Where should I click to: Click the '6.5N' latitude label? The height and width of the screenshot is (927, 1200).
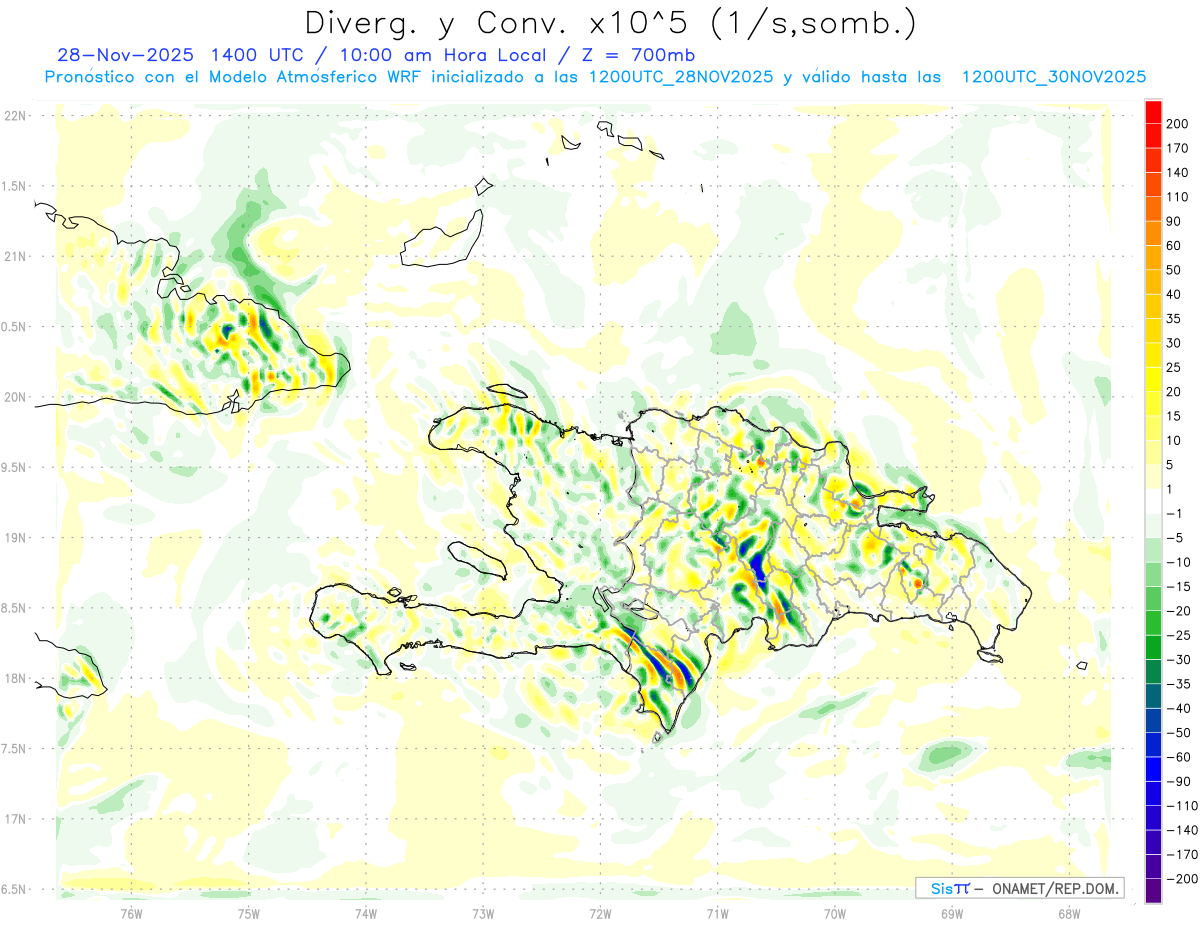pyautogui.click(x=14, y=889)
